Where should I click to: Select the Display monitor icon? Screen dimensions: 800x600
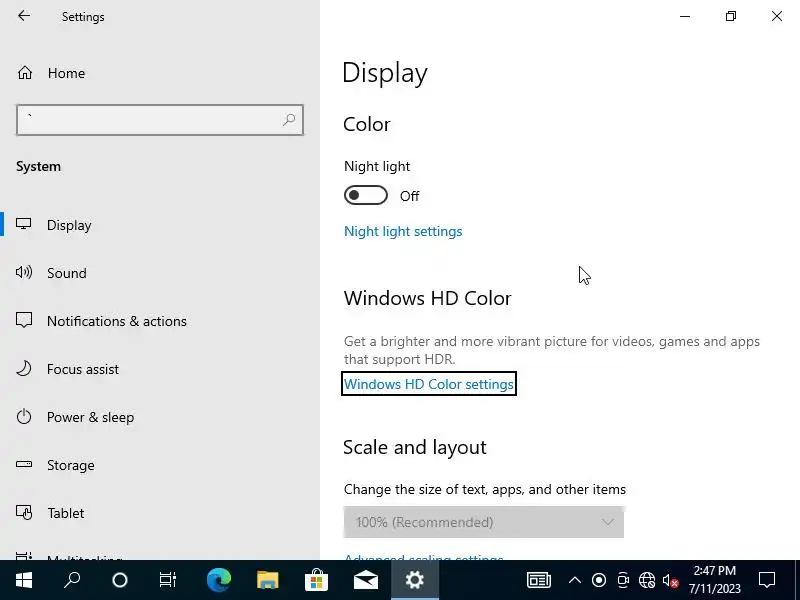[23, 224]
